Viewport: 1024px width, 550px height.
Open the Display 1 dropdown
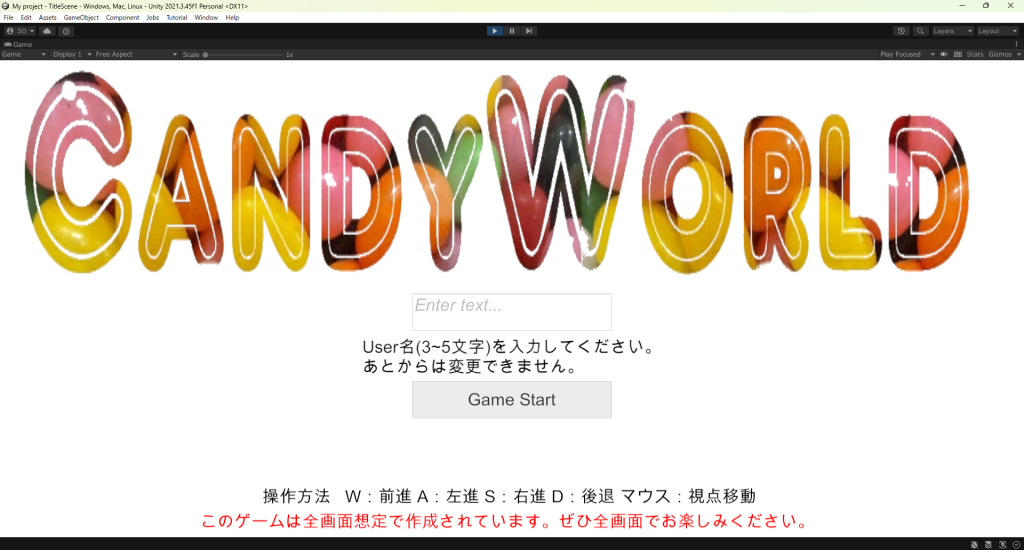pyautogui.click(x=71, y=54)
